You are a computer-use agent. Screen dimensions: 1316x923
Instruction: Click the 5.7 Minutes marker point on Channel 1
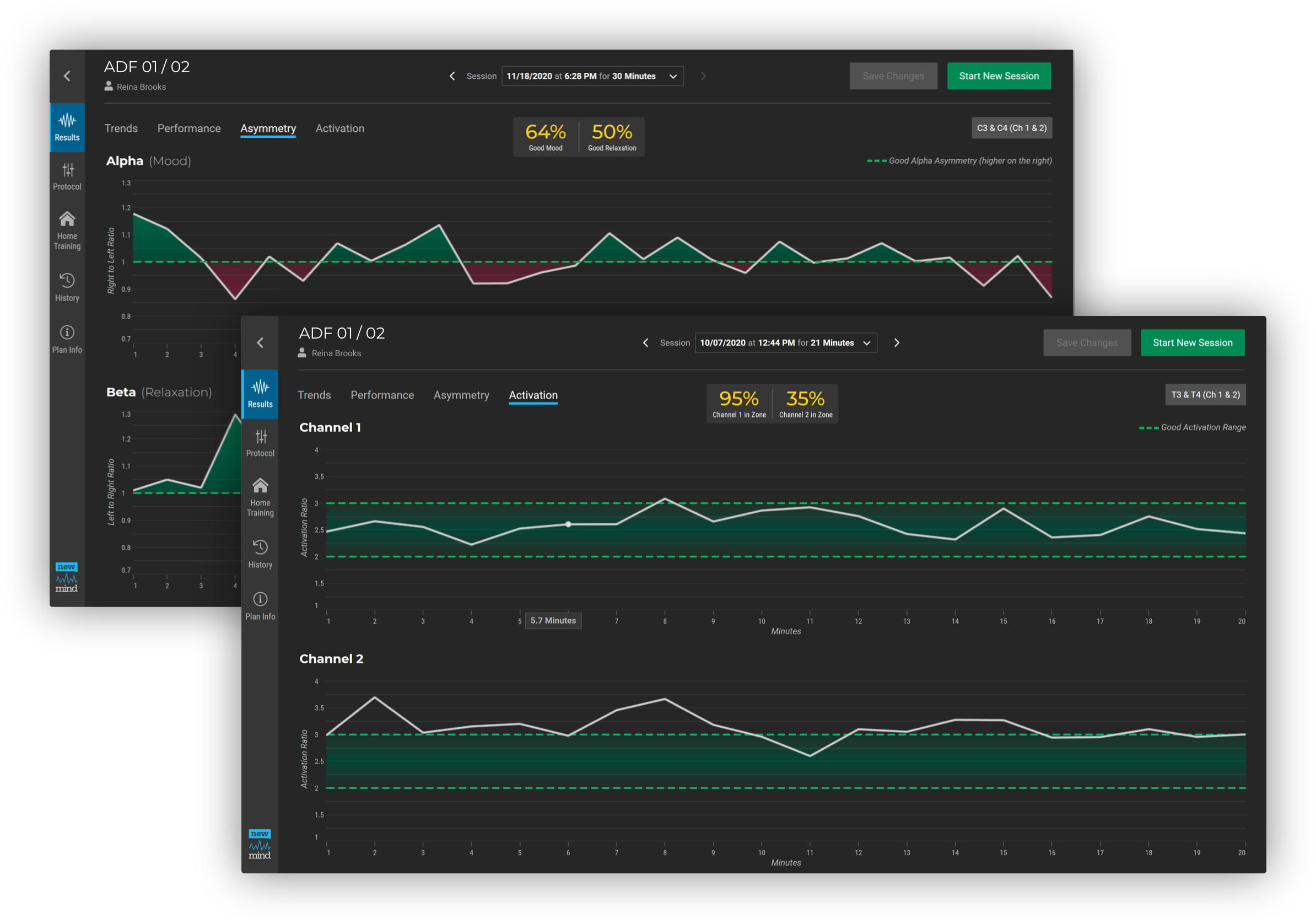point(568,524)
